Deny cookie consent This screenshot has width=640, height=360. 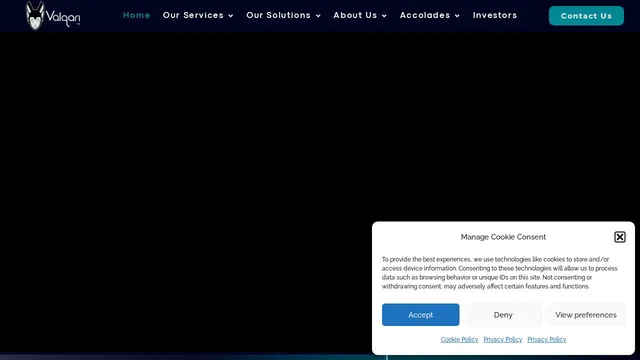click(503, 315)
